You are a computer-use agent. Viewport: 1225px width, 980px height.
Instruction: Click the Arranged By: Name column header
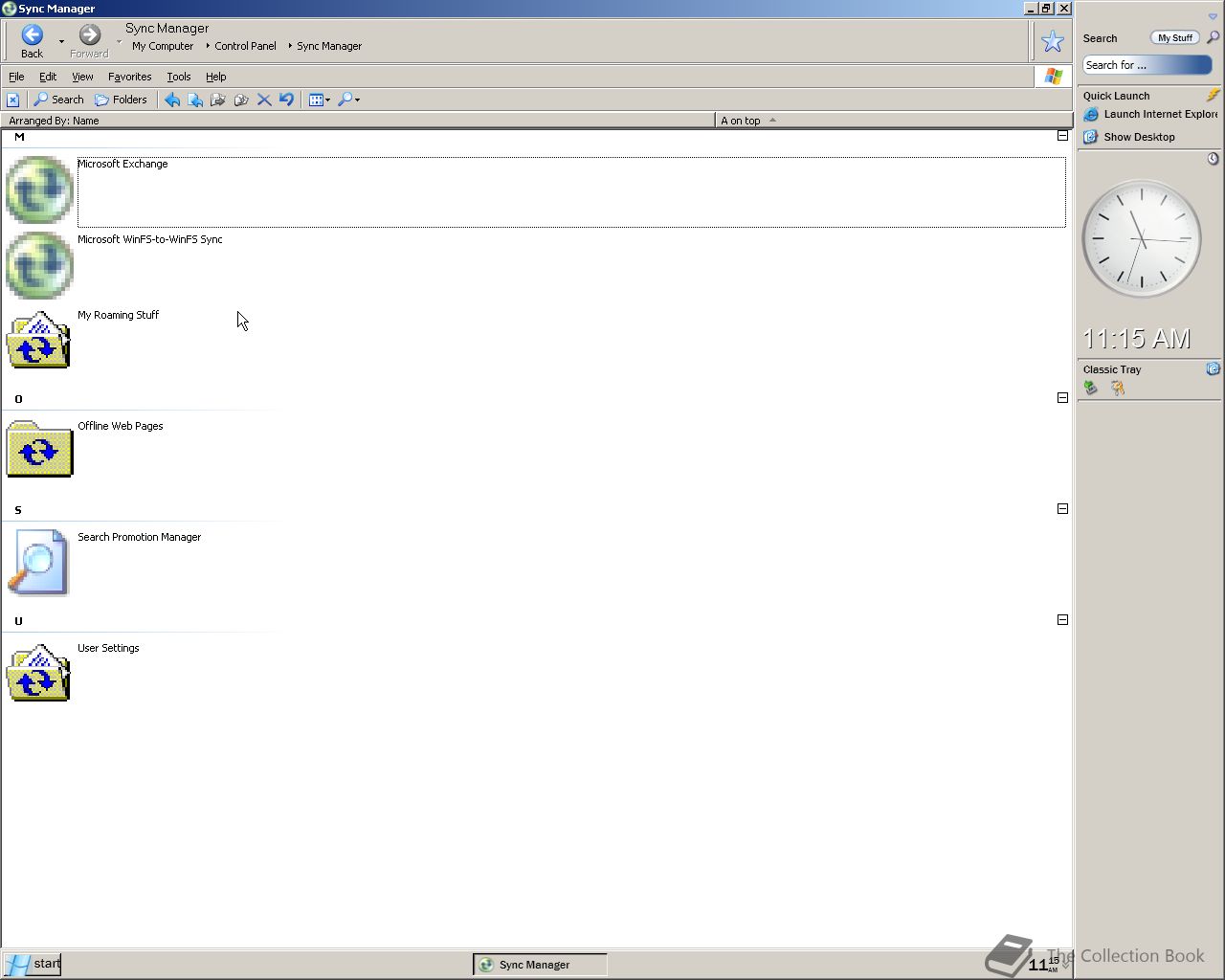pyautogui.click(x=359, y=121)
